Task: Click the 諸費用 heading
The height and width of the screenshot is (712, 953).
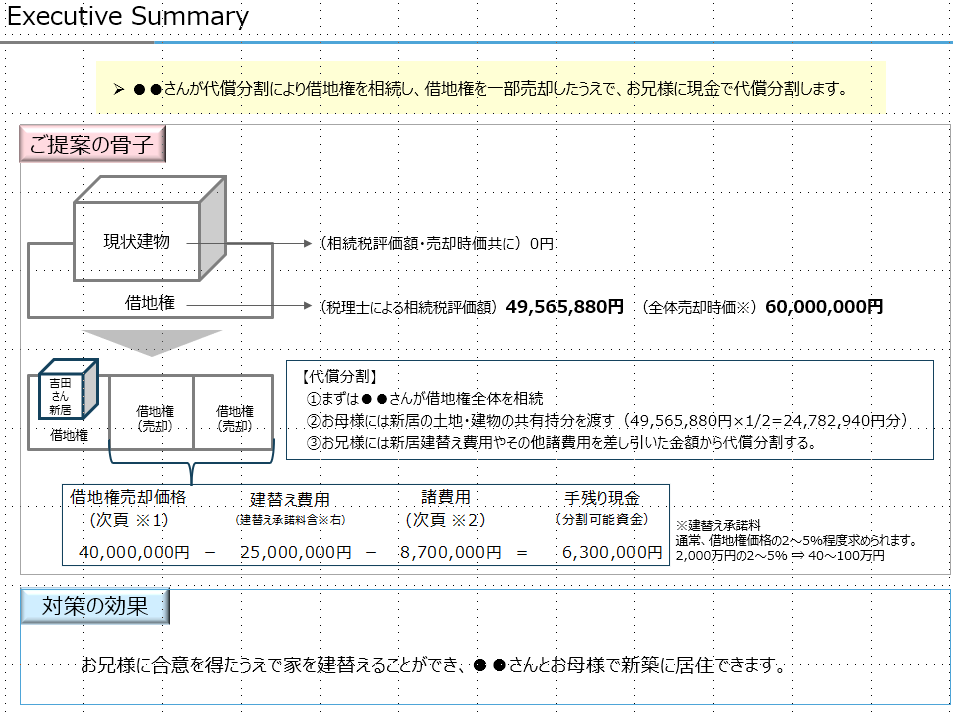Action: point(446,497)
